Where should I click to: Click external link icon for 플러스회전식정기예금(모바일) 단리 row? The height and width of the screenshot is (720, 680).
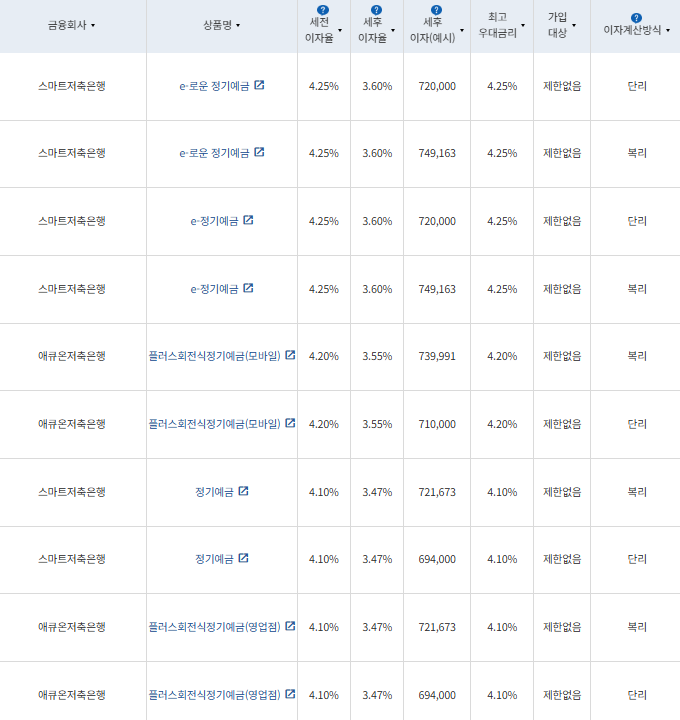pos(290,423)
